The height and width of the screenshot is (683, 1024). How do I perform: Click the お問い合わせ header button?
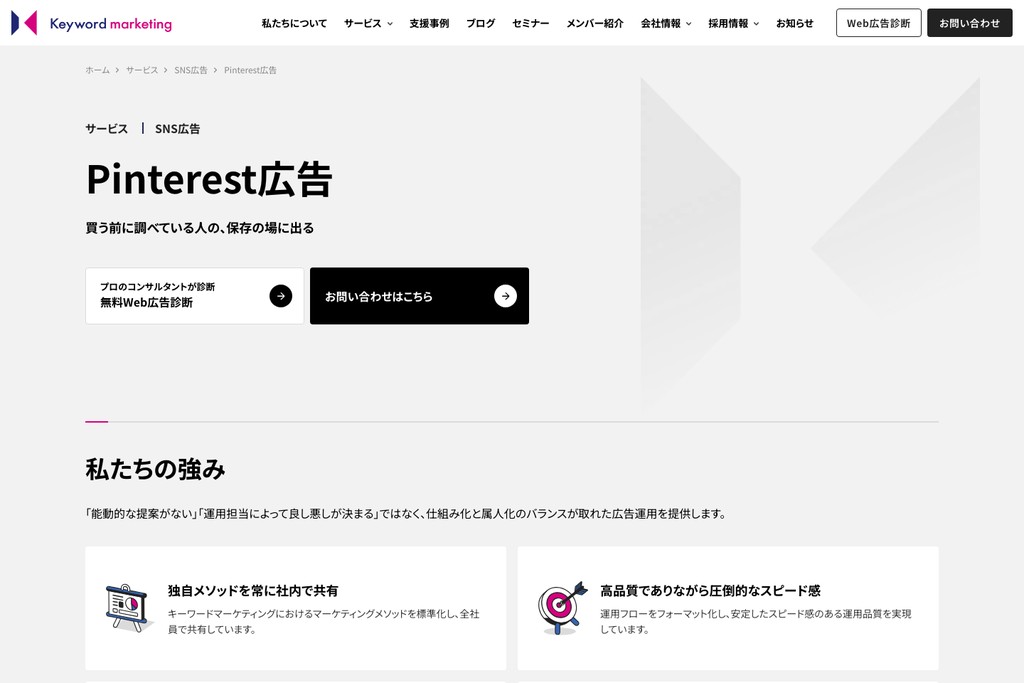pyautogui.click(x=969, y=23)
